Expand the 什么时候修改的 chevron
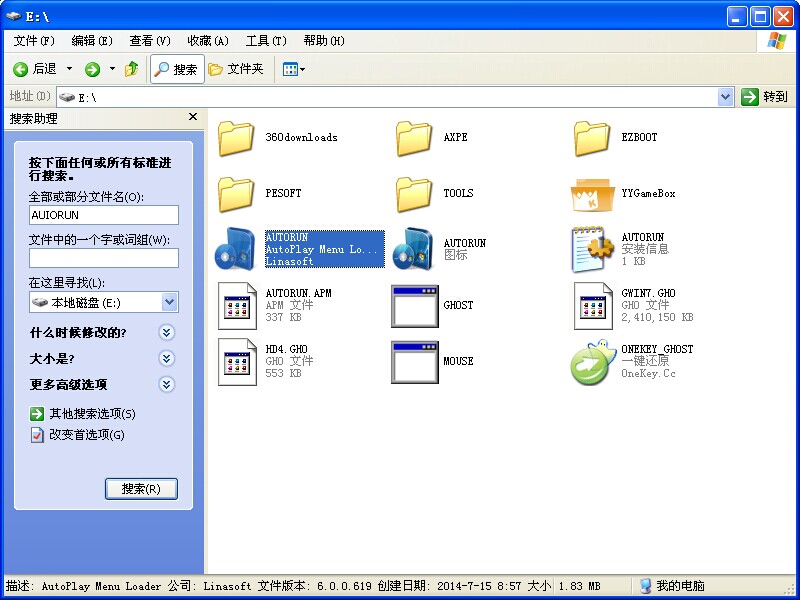Image resolution: width=800 pixels, height=600 pixels. click(x=167, y=332)
